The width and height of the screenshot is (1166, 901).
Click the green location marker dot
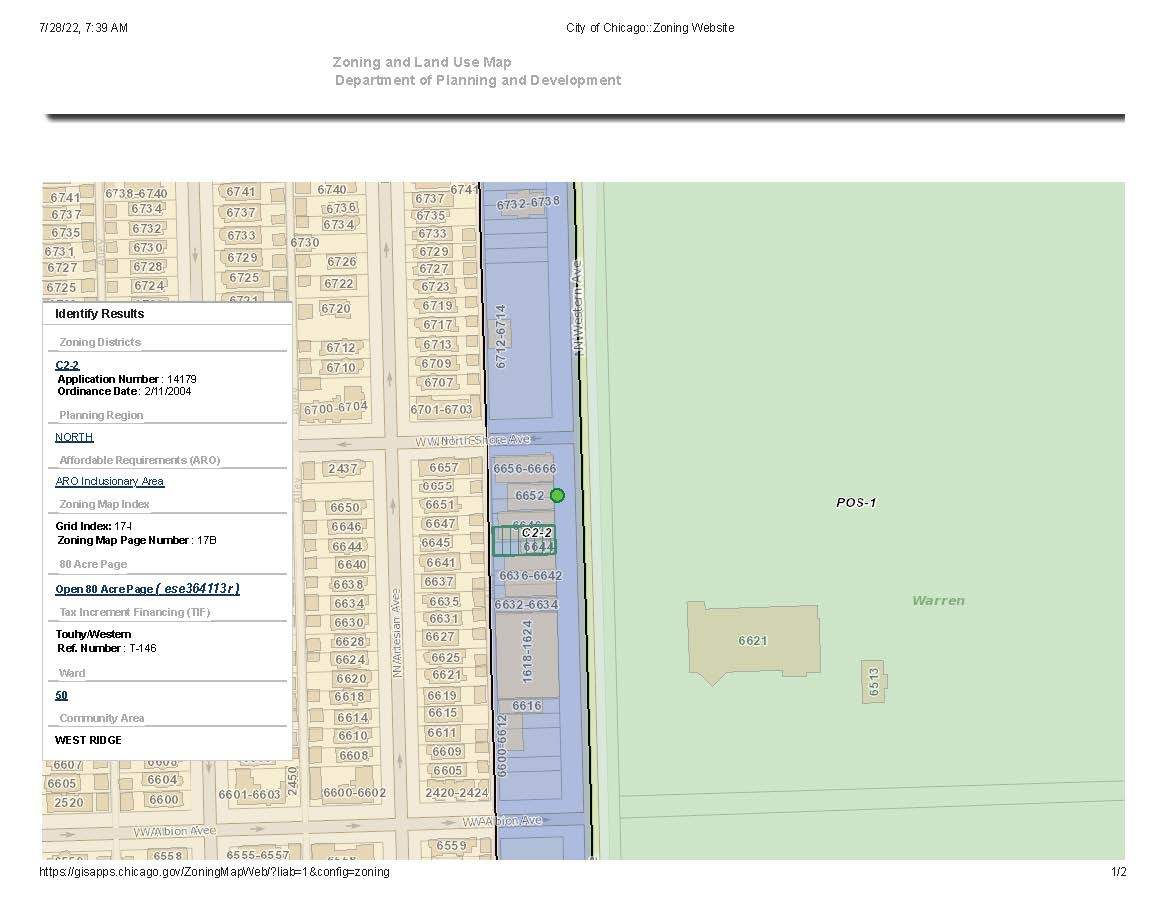[x=557, y=495]
